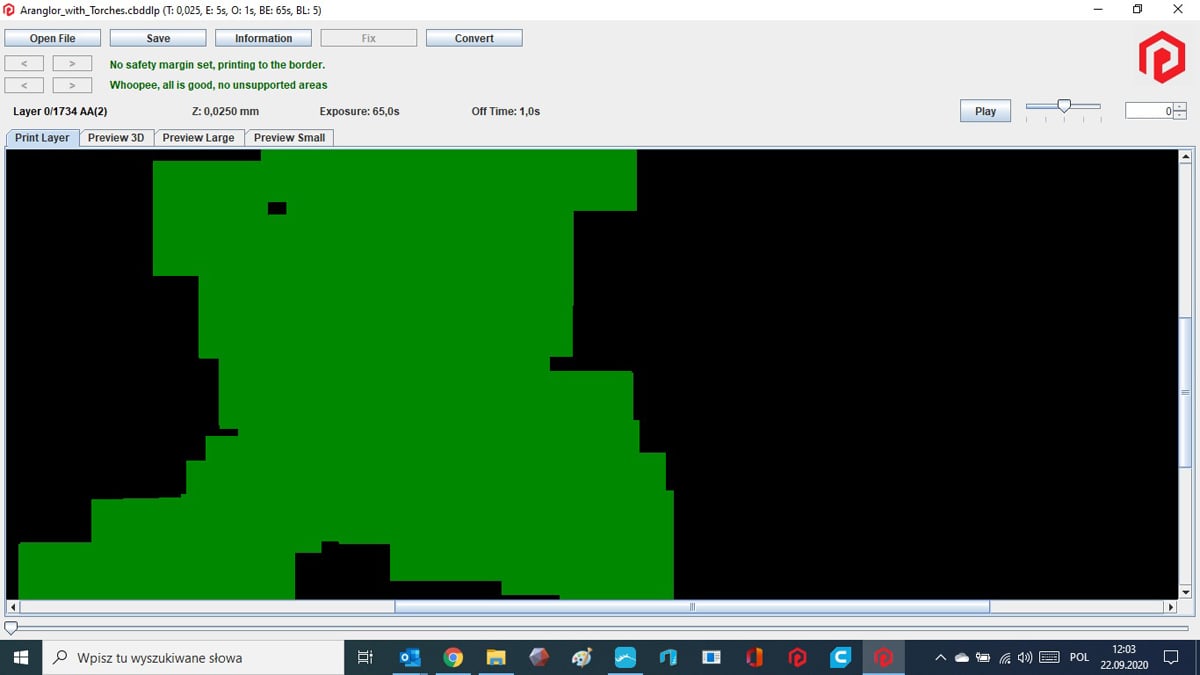Go to next safety margin issue arrow
1200x675 pixels.
(72, 63)
